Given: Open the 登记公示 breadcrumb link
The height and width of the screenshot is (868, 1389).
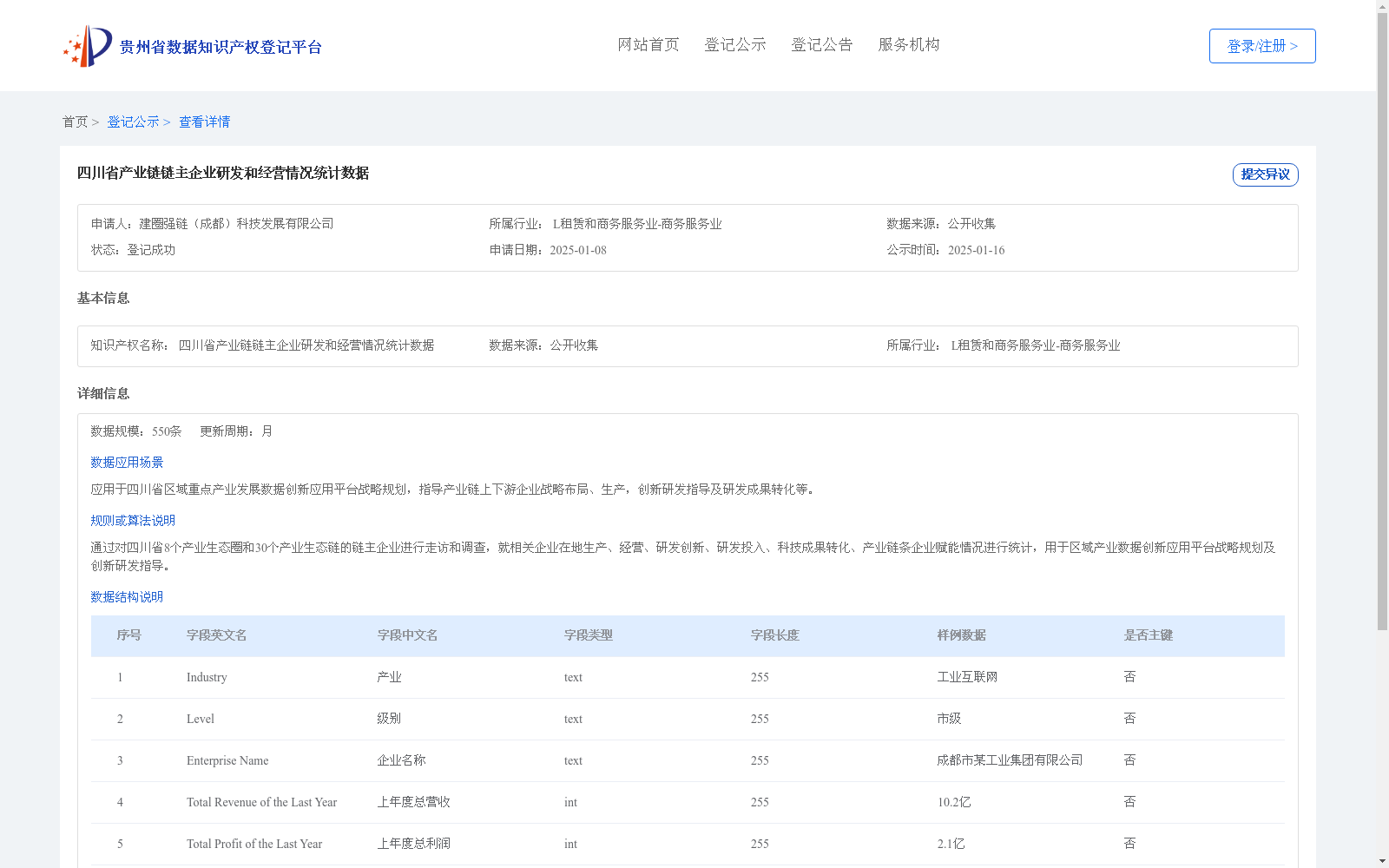Looking at the screenshot, I should pos(133,122).
